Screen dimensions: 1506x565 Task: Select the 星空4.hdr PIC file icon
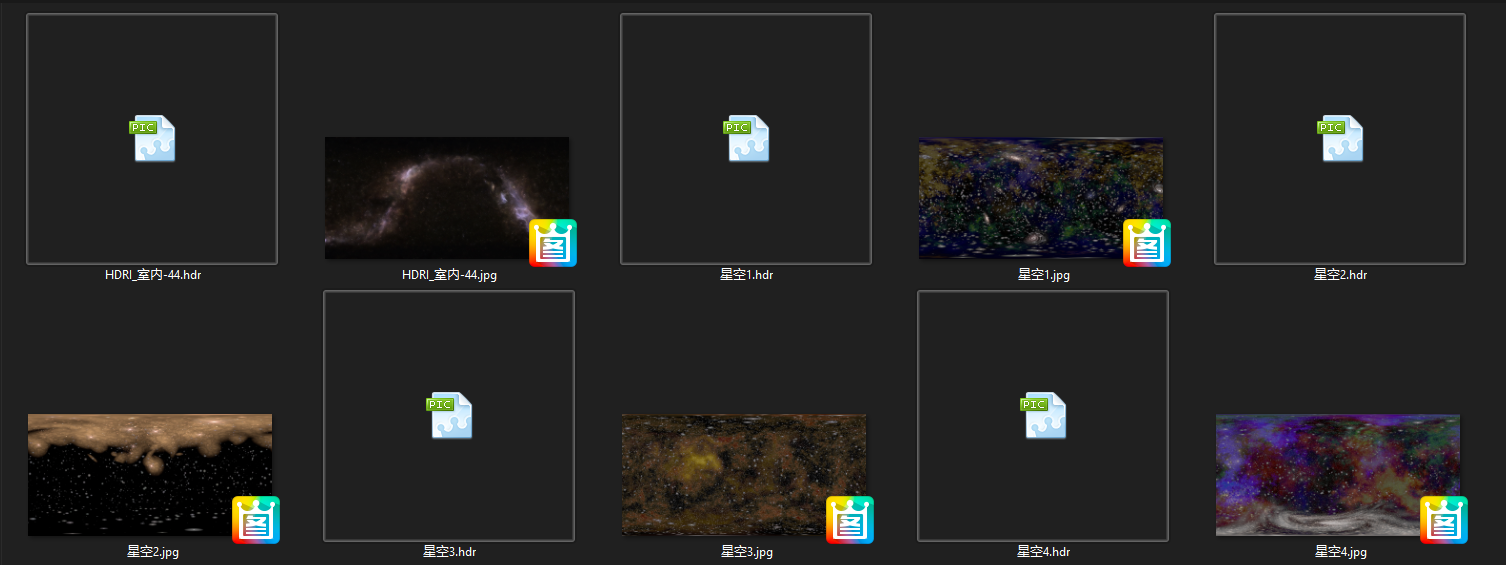click(x=1043, y=415)
